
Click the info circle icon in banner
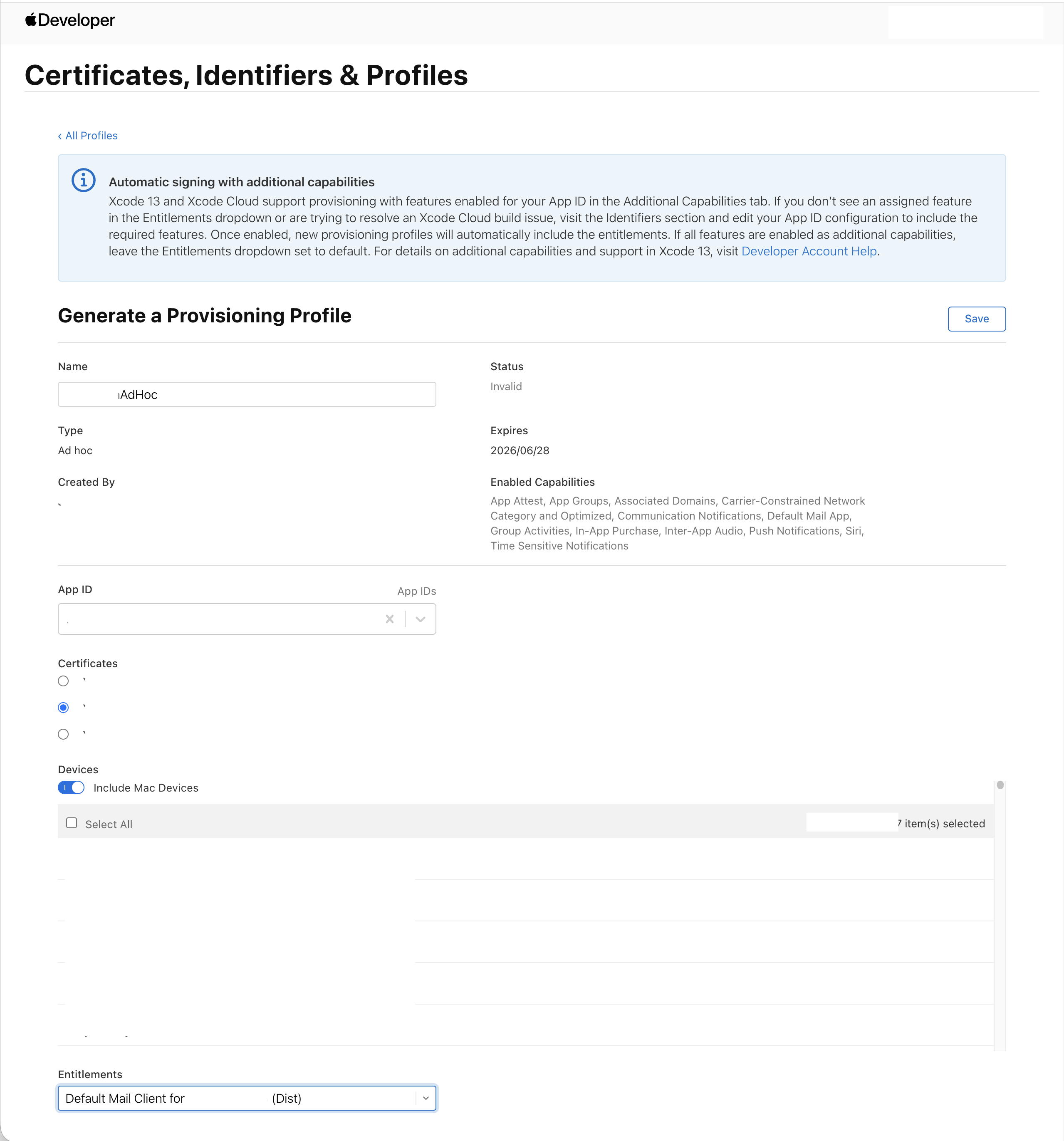pyautogui.click(x=83, y=180)
